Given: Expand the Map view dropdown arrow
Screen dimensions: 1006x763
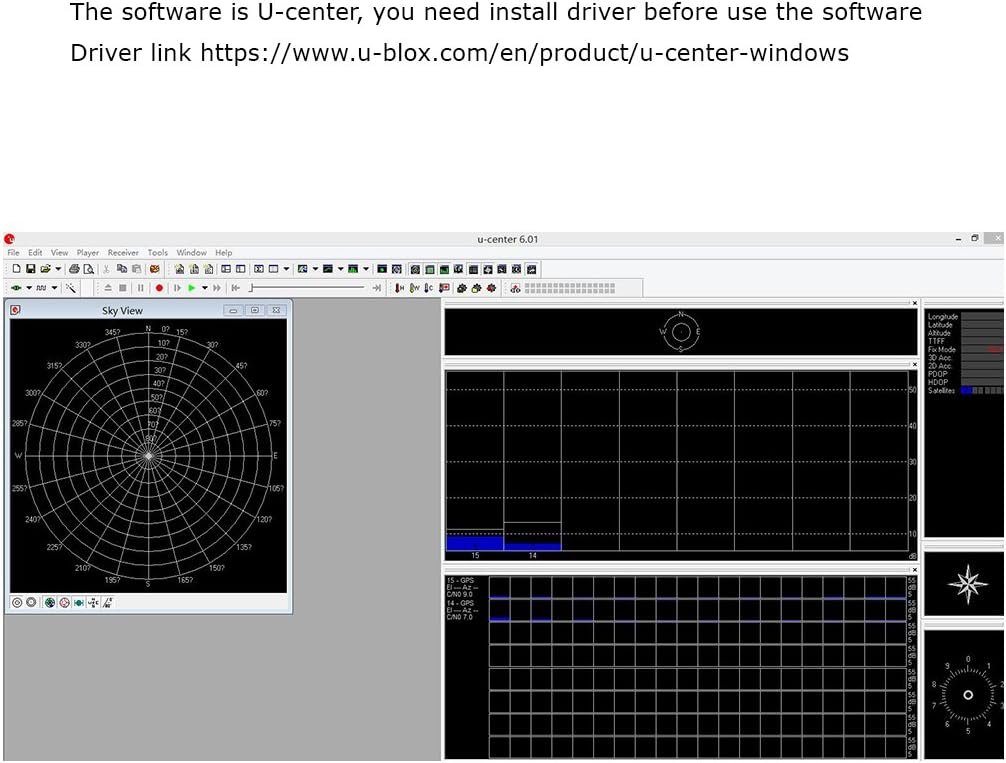Looking at the screenshot, I should point(315,269).
